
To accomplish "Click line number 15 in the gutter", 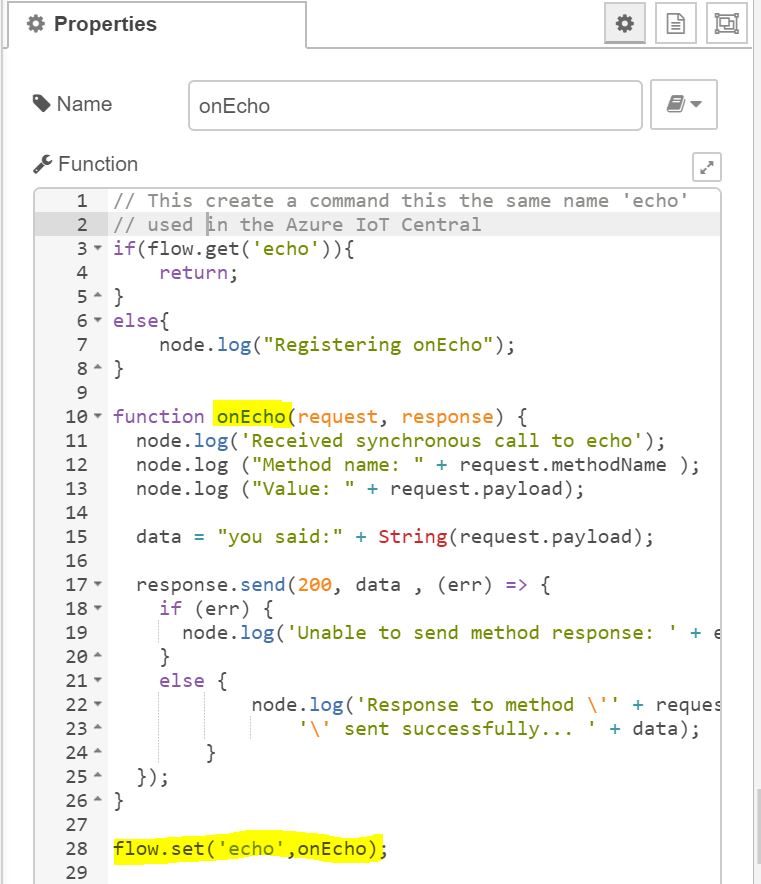I will coord(76,537).
